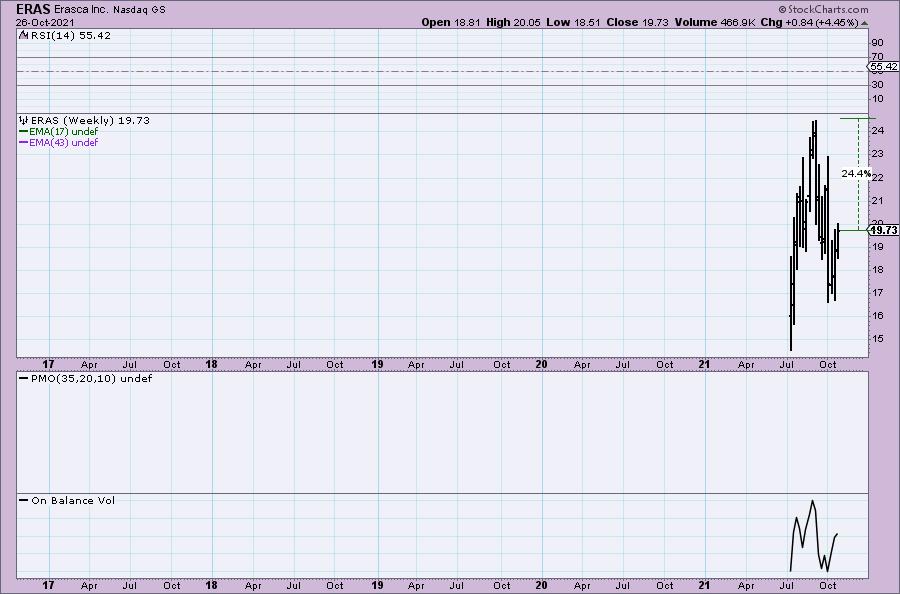The height and width of the screenshot is (594, 900).
Task: Click the 19.73 current price tag
Action: pyautogui.click(x=883, y=230)
